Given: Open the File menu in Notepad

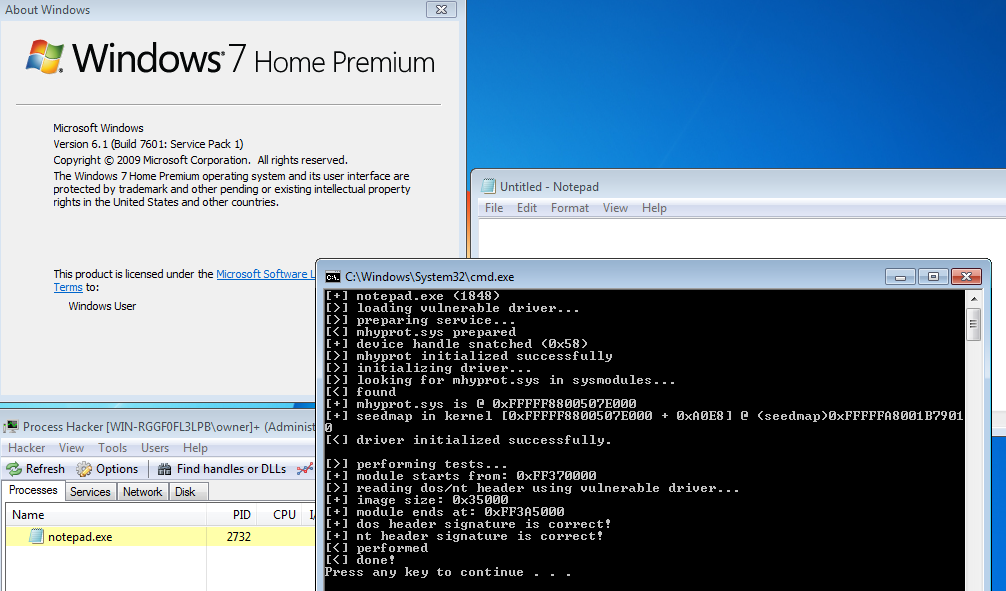Looking at the screenshot, I should [x=494, y=208].
